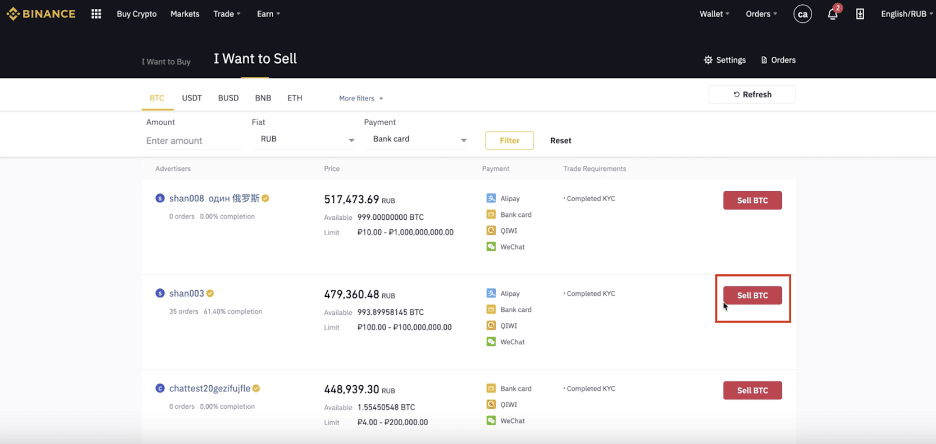Select the BNB coin tab
The width and height of the screenshot is (936, 444).
pyautogui.click(x=263, y=98)
